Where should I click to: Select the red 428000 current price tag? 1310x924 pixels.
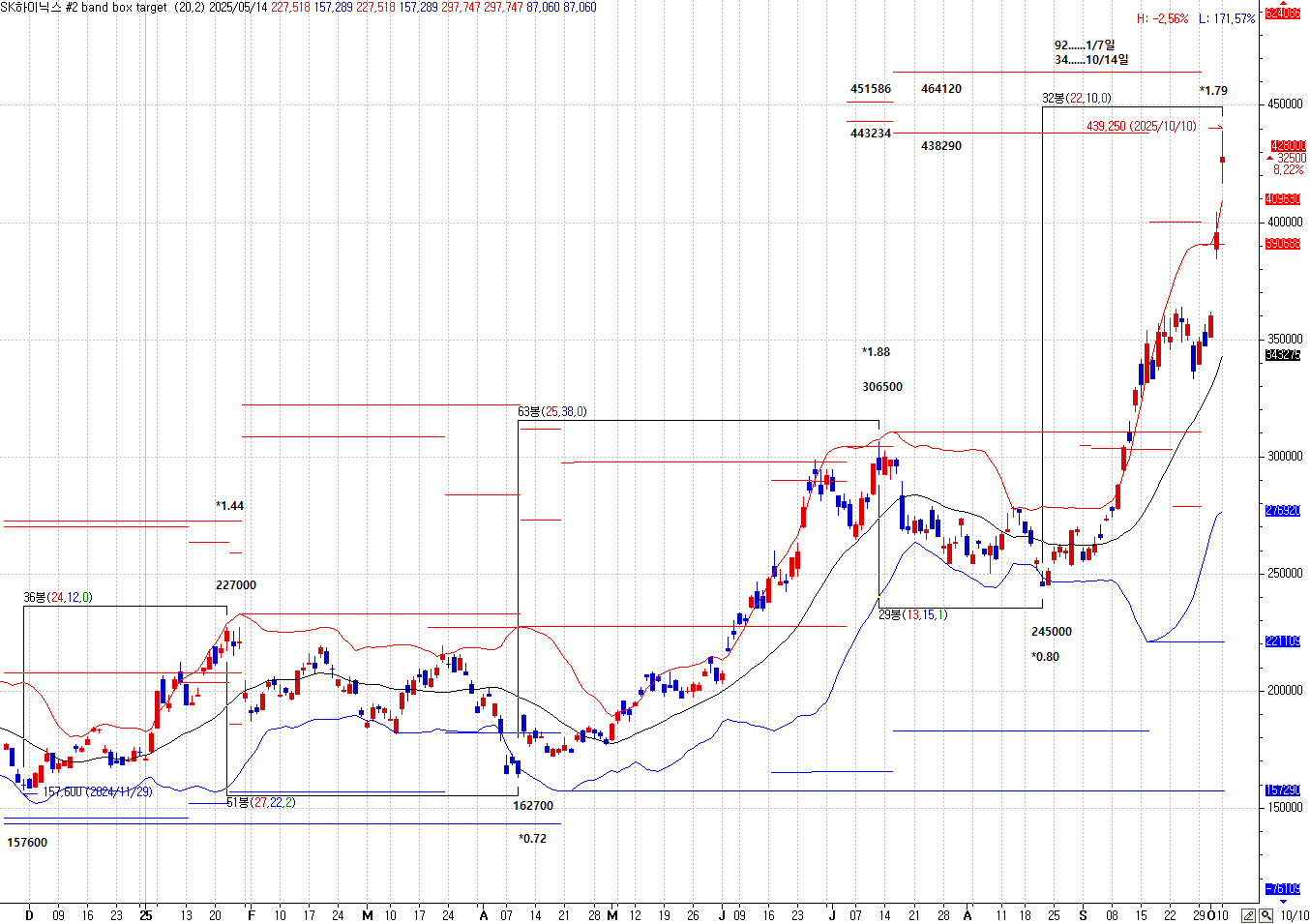[x=1287, y=146]
